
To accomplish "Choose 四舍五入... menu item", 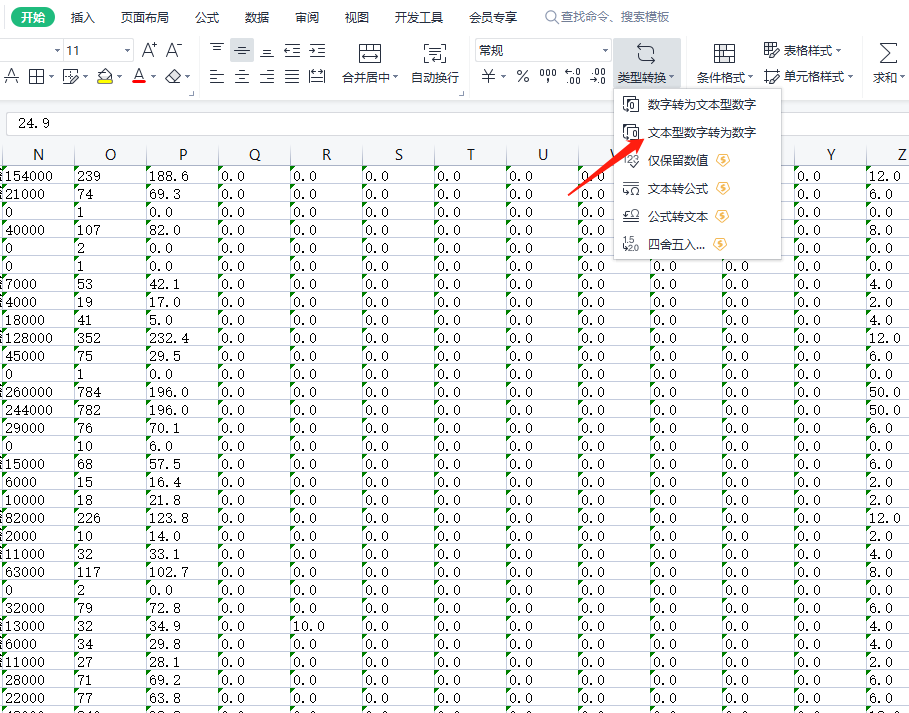I will [697, 244].
